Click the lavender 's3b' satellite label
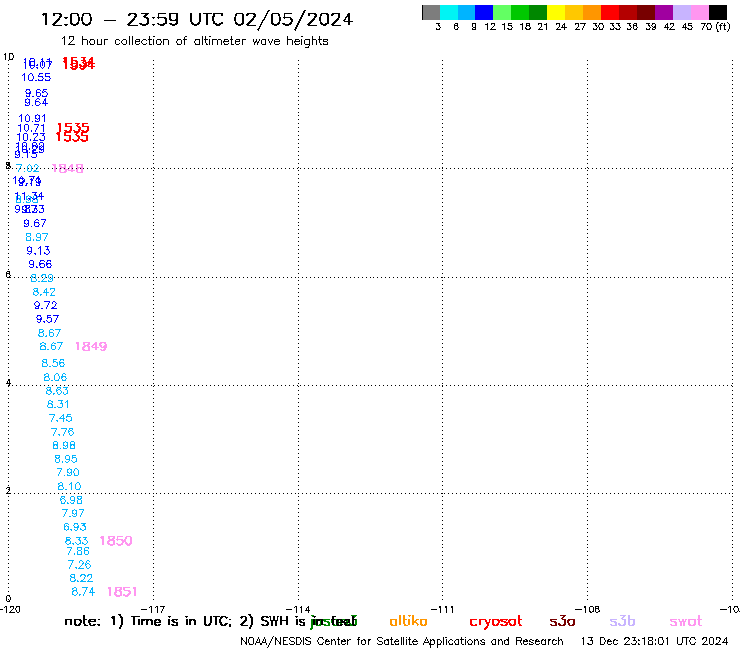The width and height of the screenshot is (740, 650). click(x=622, y=621)
